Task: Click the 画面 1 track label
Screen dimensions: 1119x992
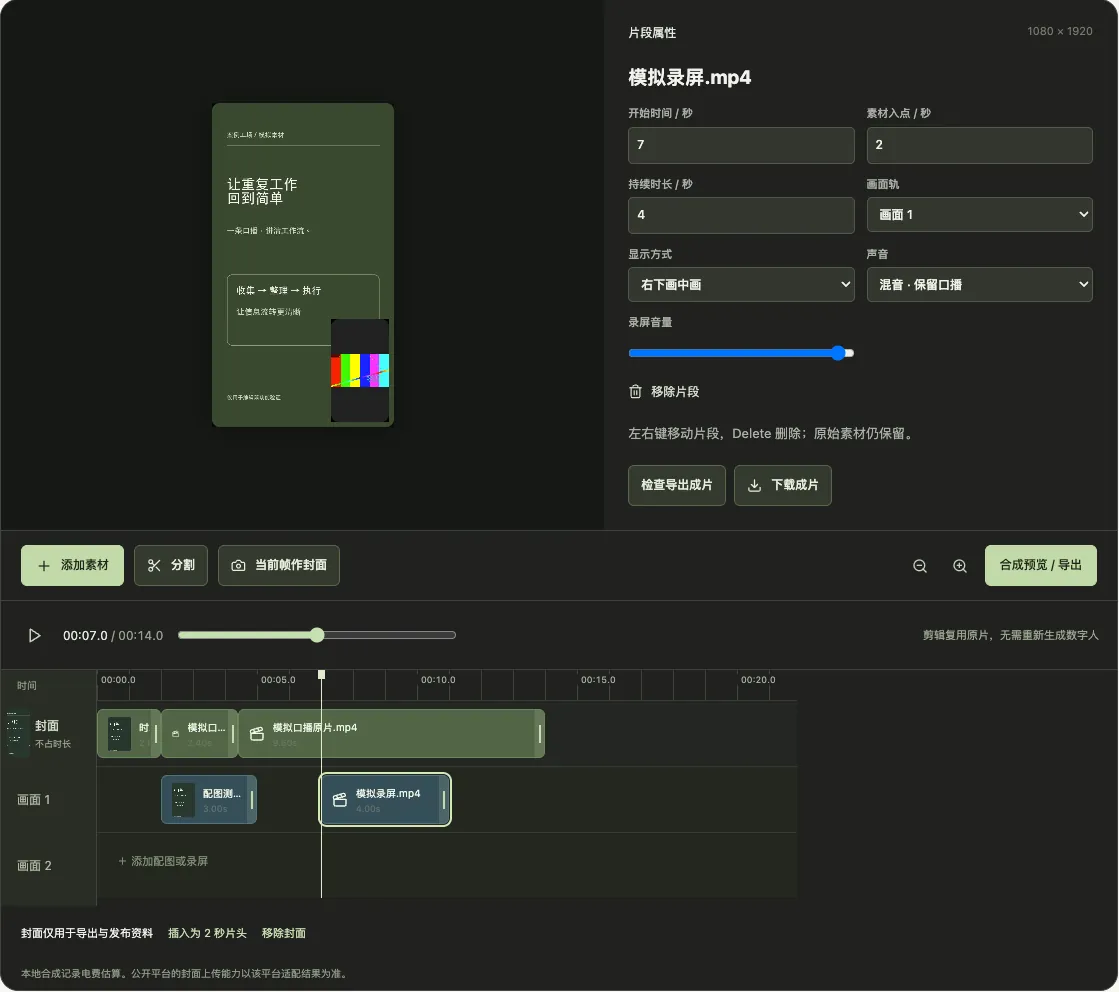Action: [x=34, y=800]
